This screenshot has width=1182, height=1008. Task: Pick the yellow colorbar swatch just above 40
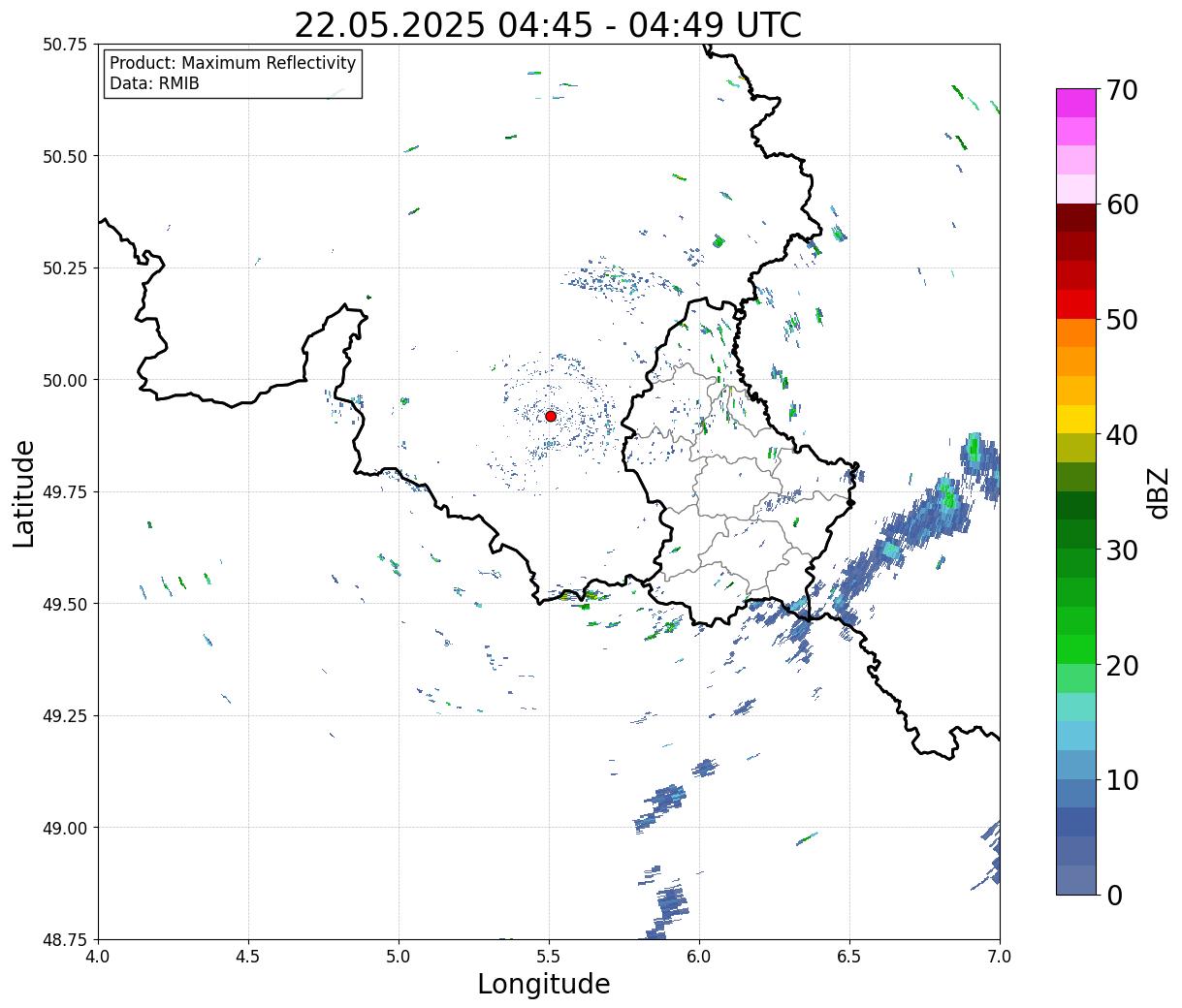coord(1076,419)
